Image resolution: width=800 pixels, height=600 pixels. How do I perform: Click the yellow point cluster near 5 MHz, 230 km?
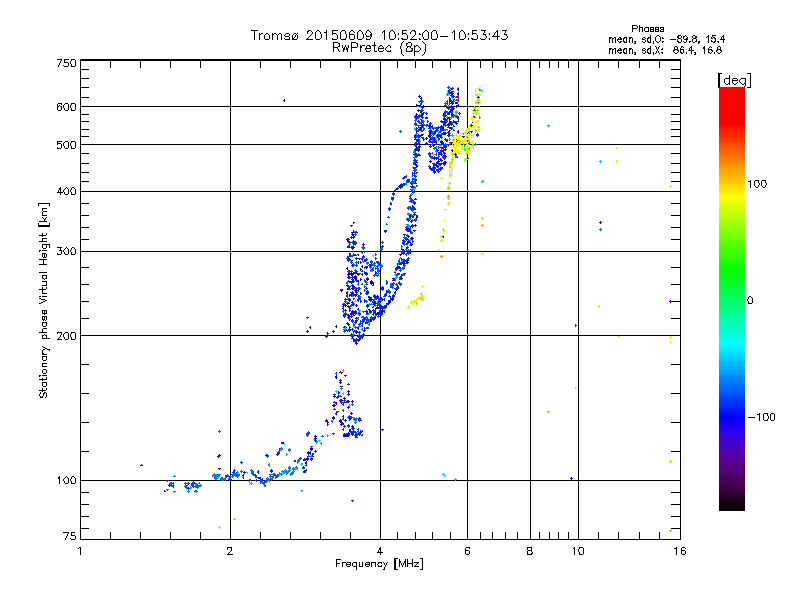pos(416,299)
